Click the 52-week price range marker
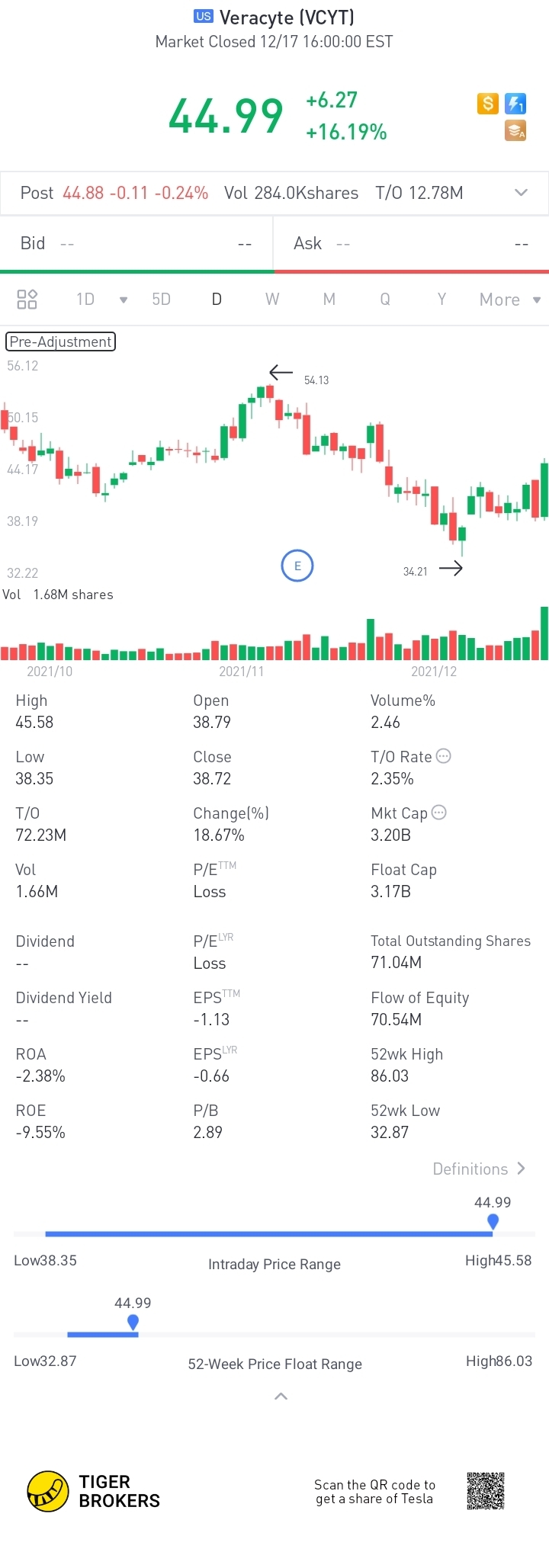549x1568 pixels. tap(133, 1322)
